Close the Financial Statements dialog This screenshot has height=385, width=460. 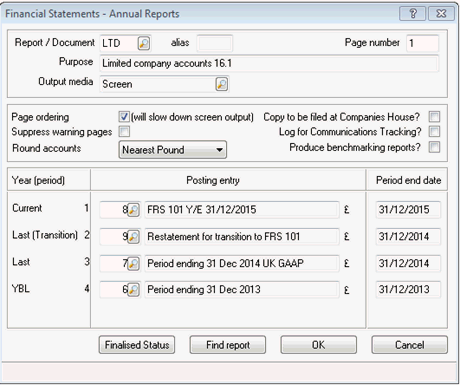click(x=441, y=14)
